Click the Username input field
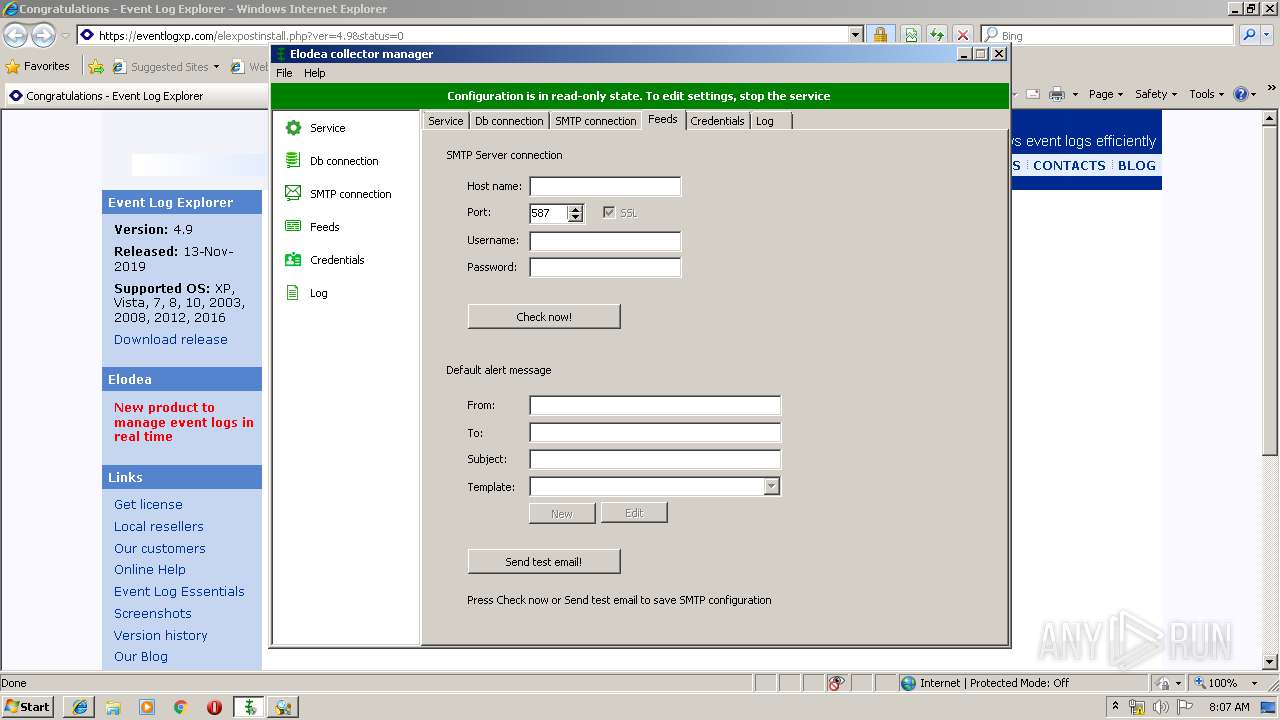This screenshot has width=1280, height=720. tap(605, 240)
